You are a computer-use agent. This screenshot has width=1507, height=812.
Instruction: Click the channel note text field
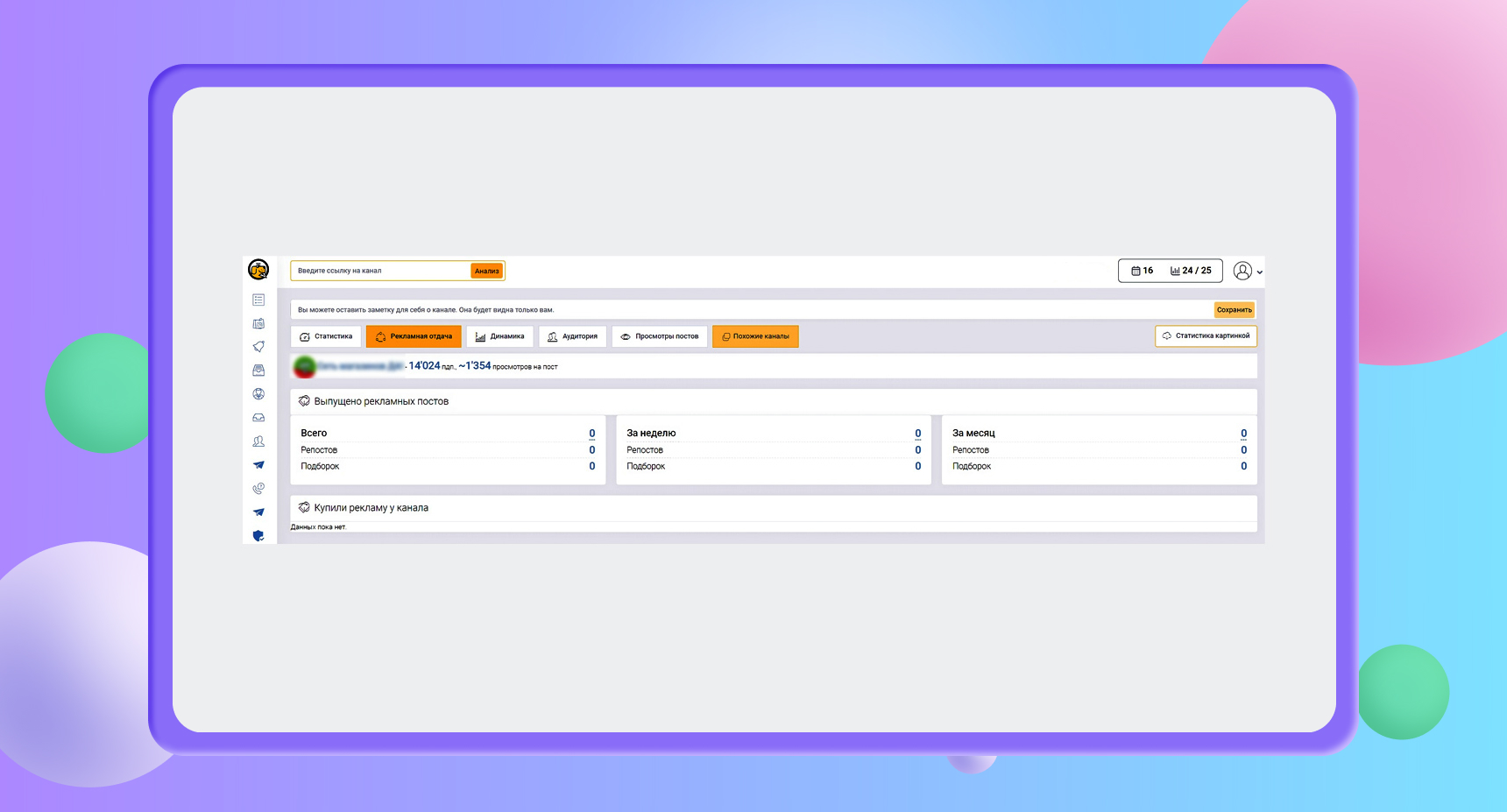point(752,309)
